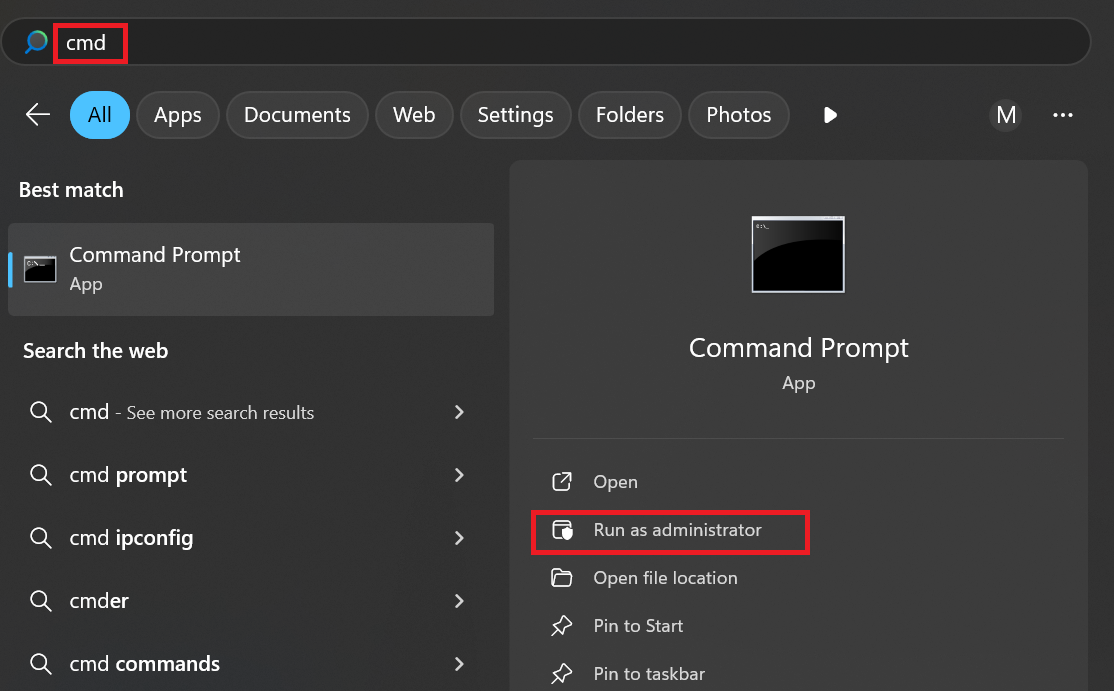Go back with the left arrow
This screenshot has width=1114, height=691.
click(x=38, y=114)
